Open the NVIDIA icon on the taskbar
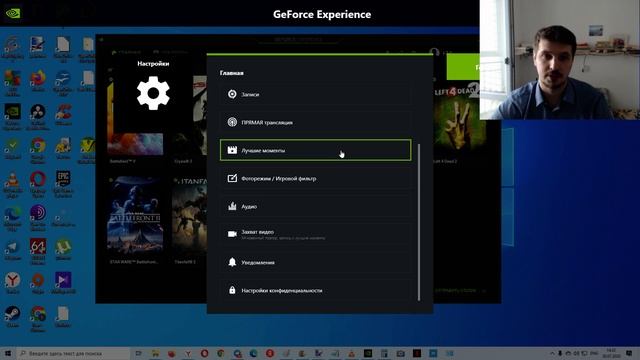The width and height of the screenshot is (640, 360). coord(367,353)
